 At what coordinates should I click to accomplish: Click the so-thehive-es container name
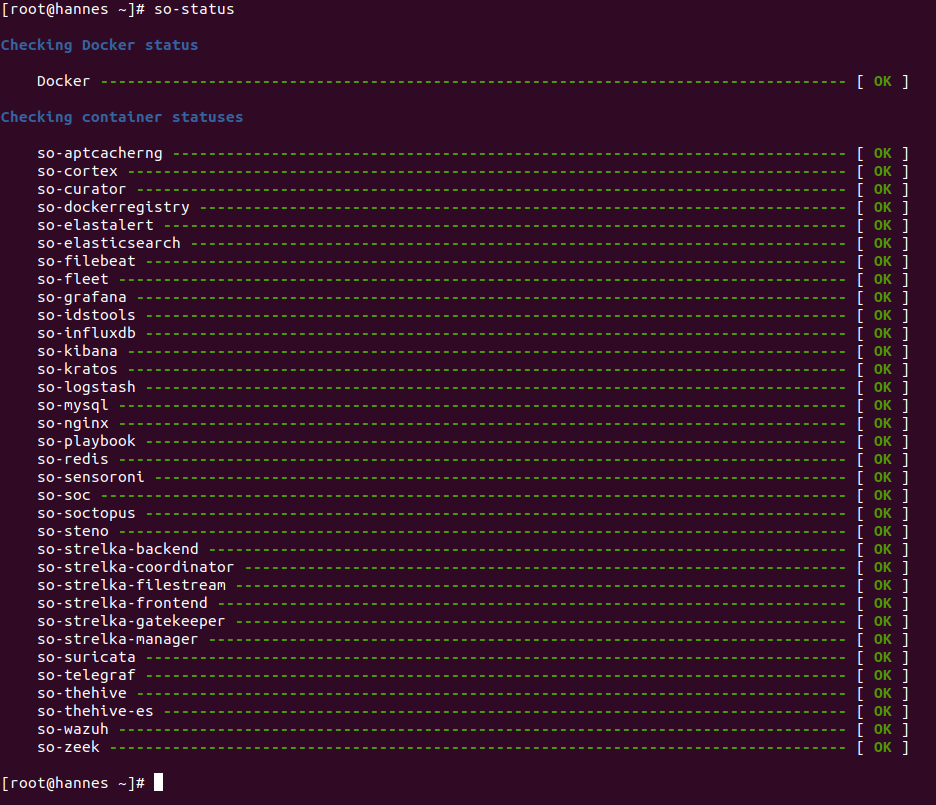point(95,711)
